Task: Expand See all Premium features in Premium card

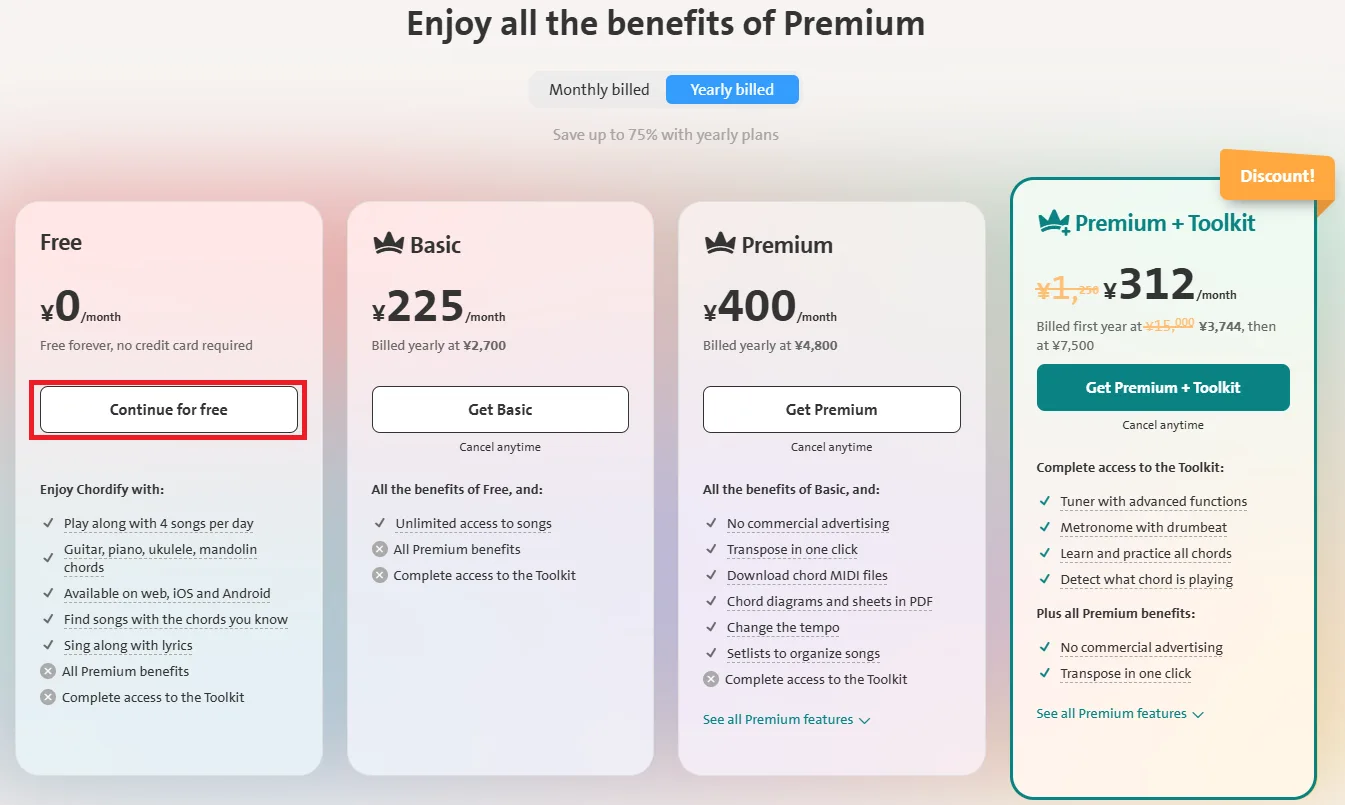Action: 787,719
